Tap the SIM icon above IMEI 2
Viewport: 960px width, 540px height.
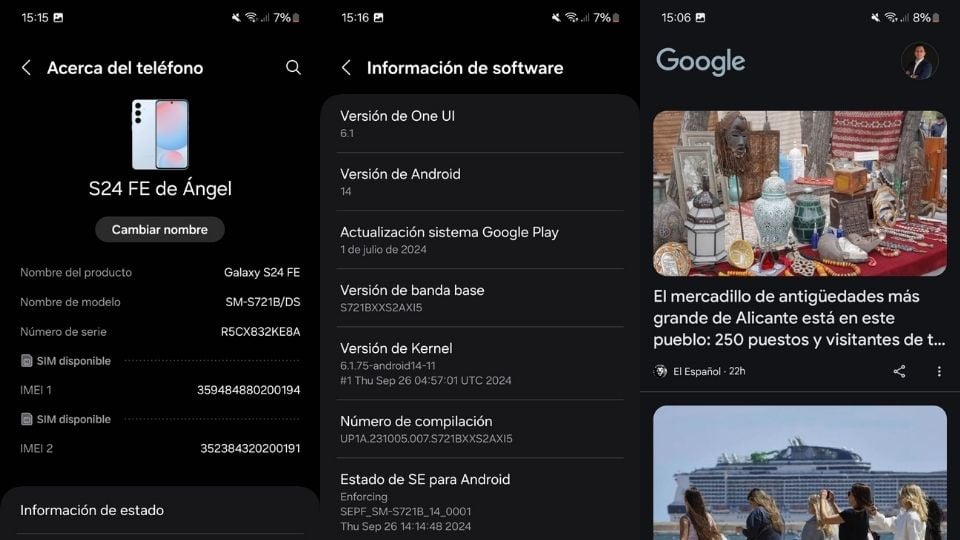click(26, 419)
